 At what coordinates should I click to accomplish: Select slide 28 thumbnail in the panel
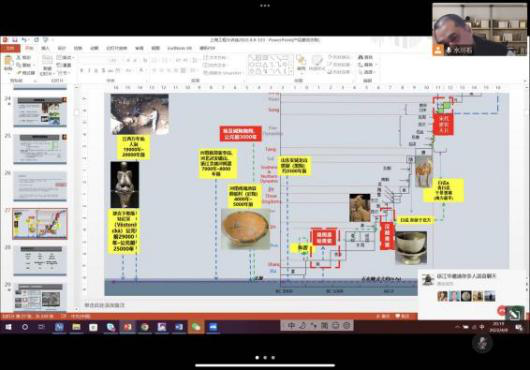coord(40,261)
